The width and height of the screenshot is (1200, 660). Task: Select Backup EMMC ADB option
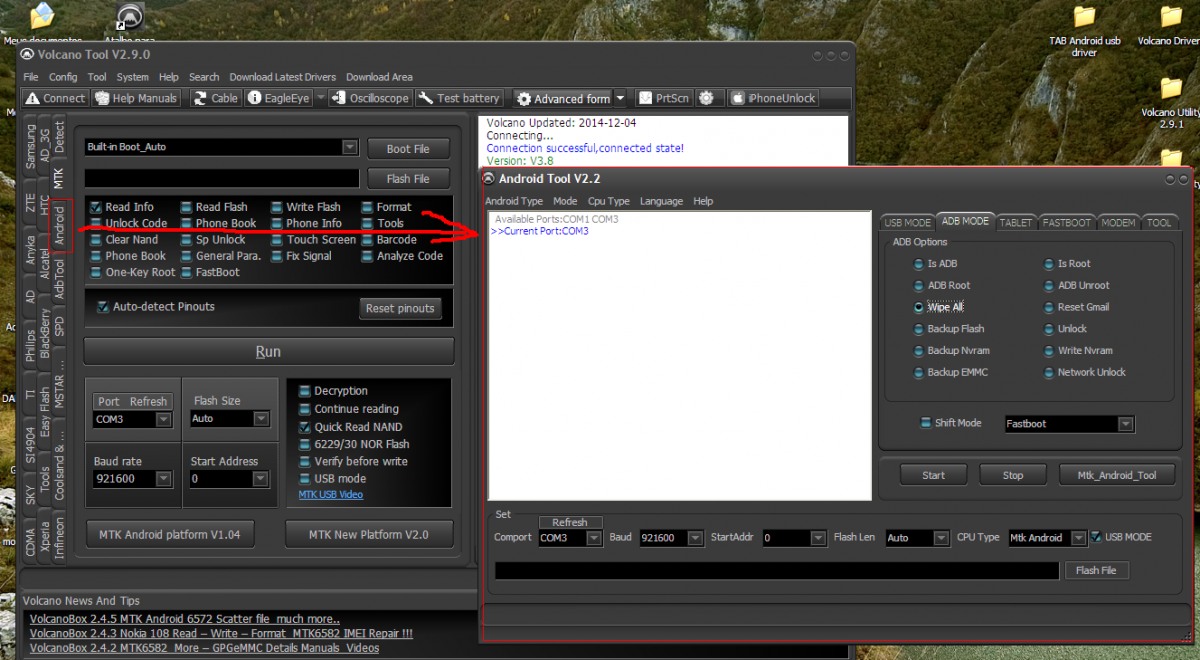950,372
